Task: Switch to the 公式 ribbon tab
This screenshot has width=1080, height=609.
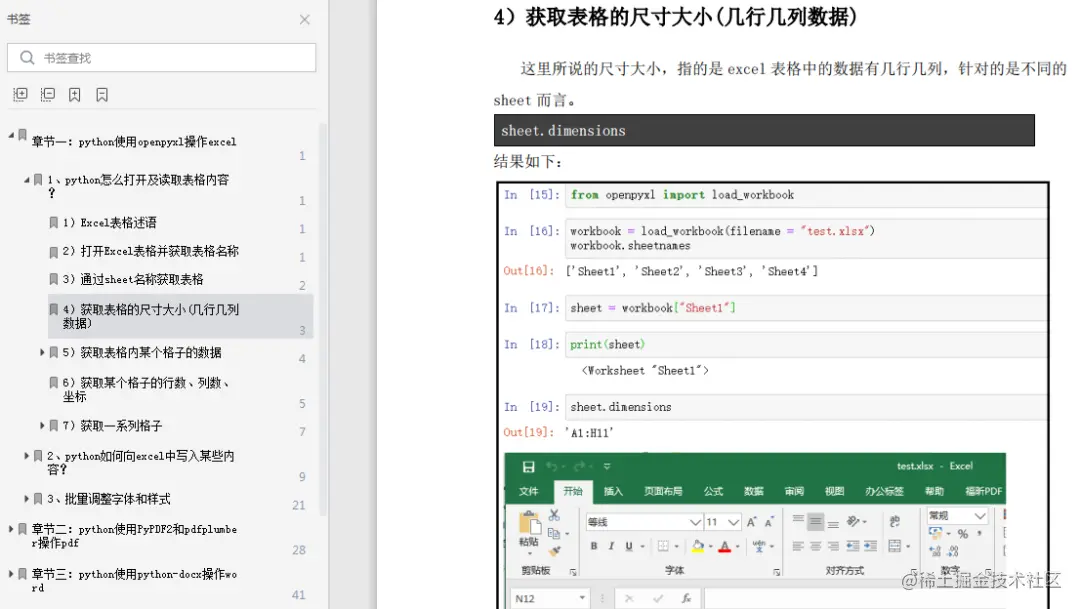Action: click(x=713, y=490)
